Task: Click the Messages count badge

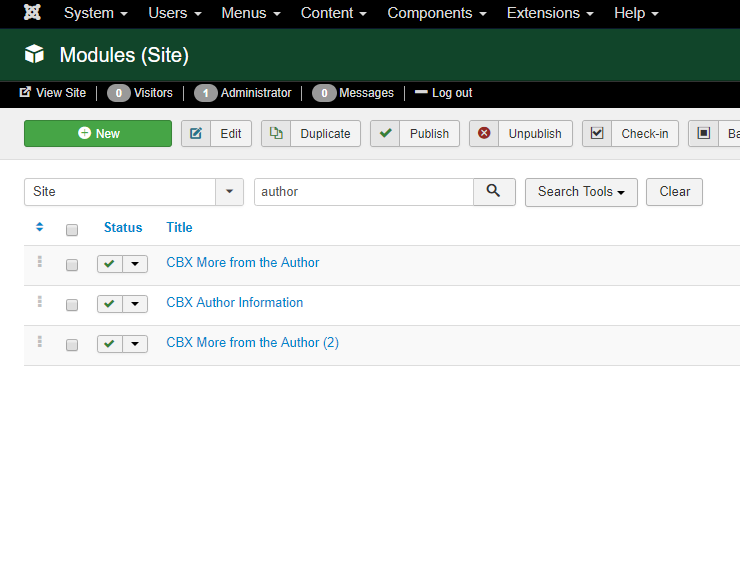Action: tap(324, 93)
